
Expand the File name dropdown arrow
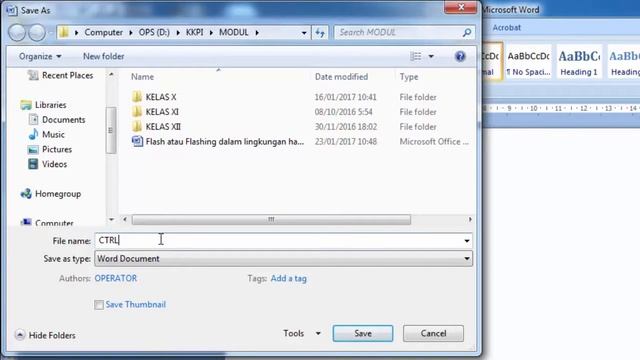tap(467, 241)
